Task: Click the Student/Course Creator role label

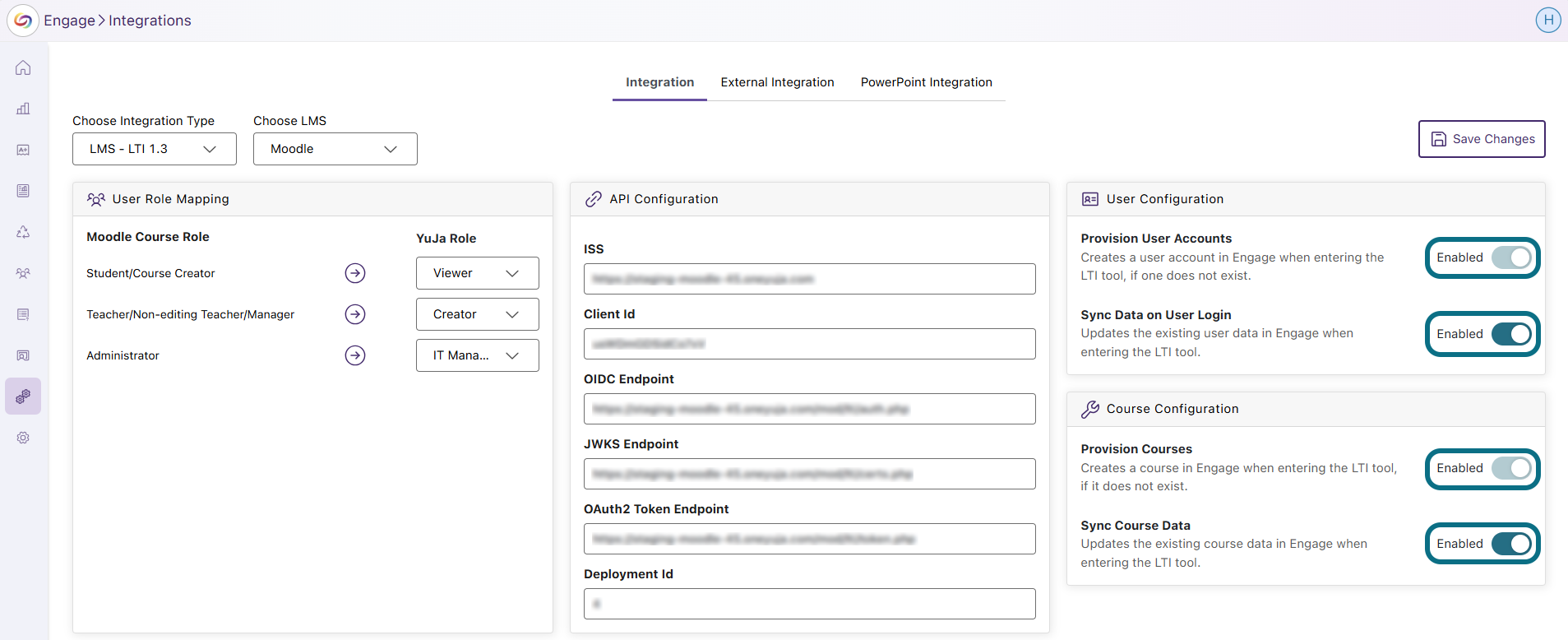Action: coord(150,273)
